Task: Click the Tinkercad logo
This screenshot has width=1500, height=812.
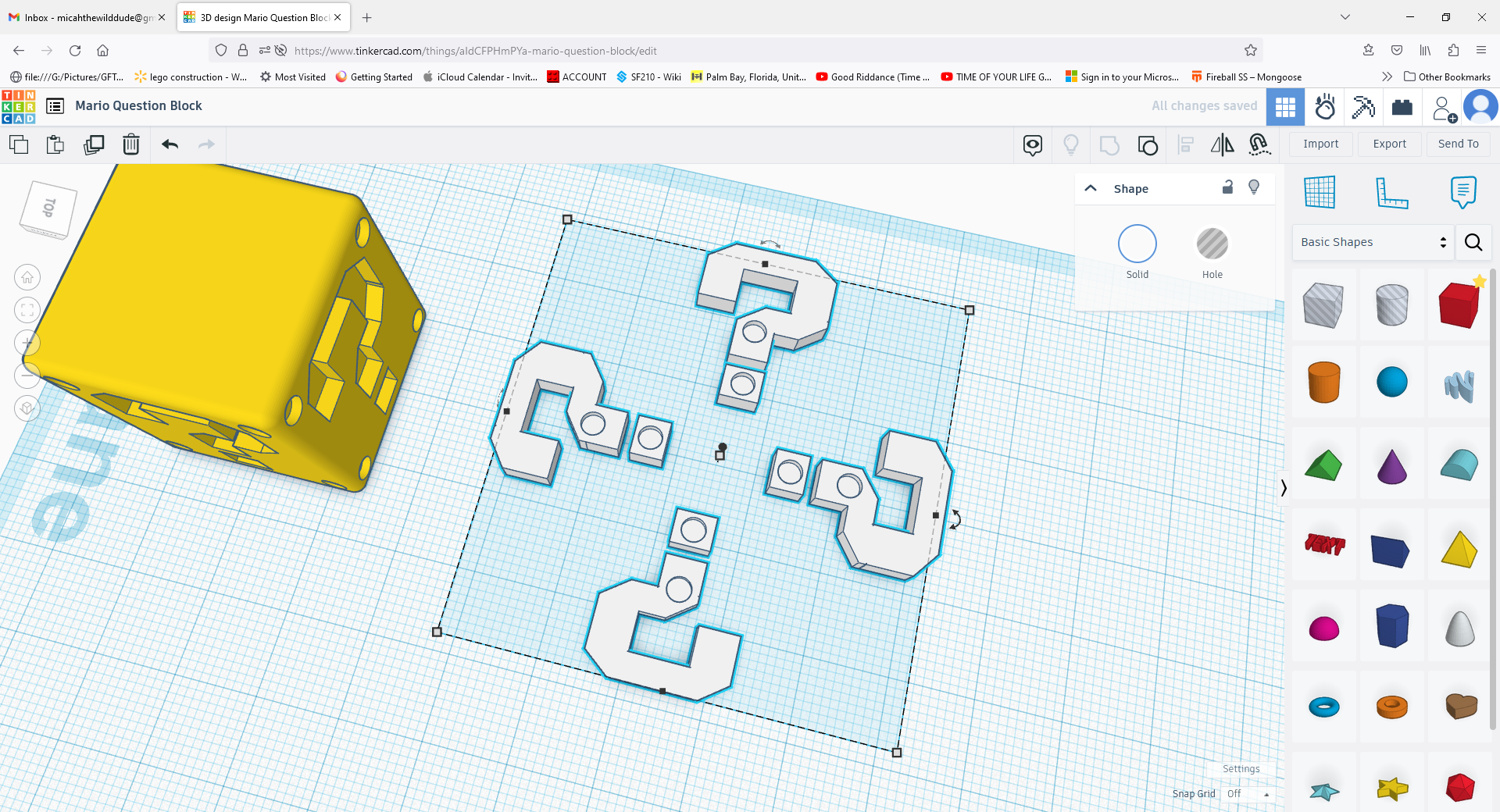Action: coord(19,107)
